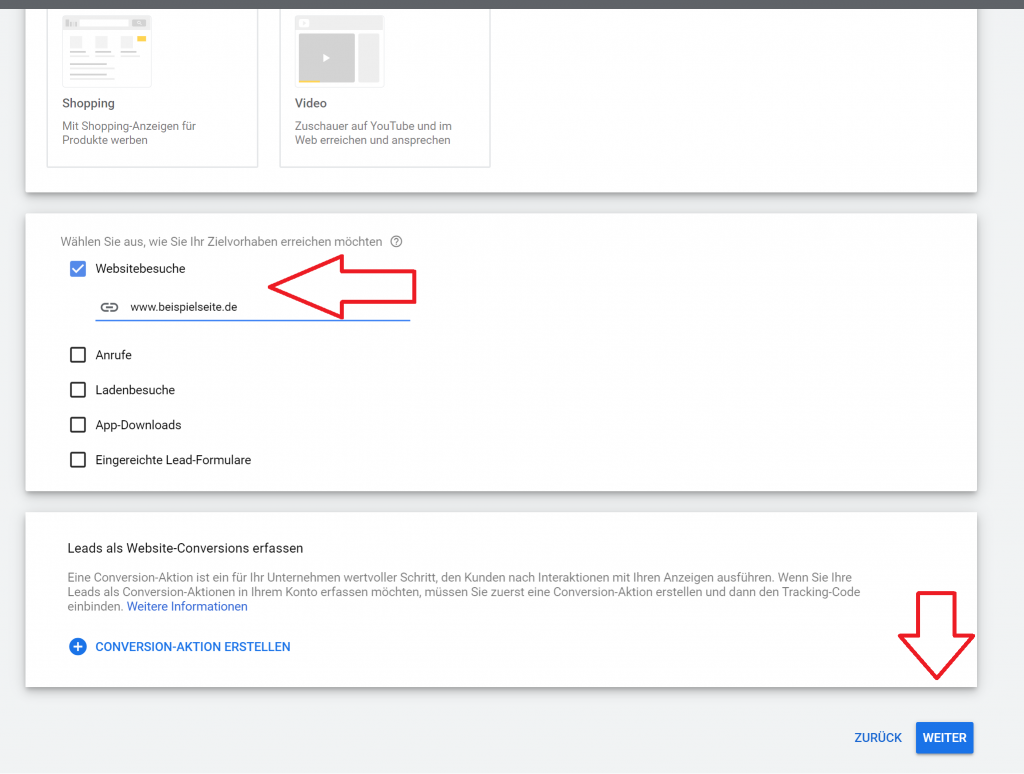This screenshot has height=774, width=1024.
Task: Click the Shopping card description text
Action: (128, 133)
